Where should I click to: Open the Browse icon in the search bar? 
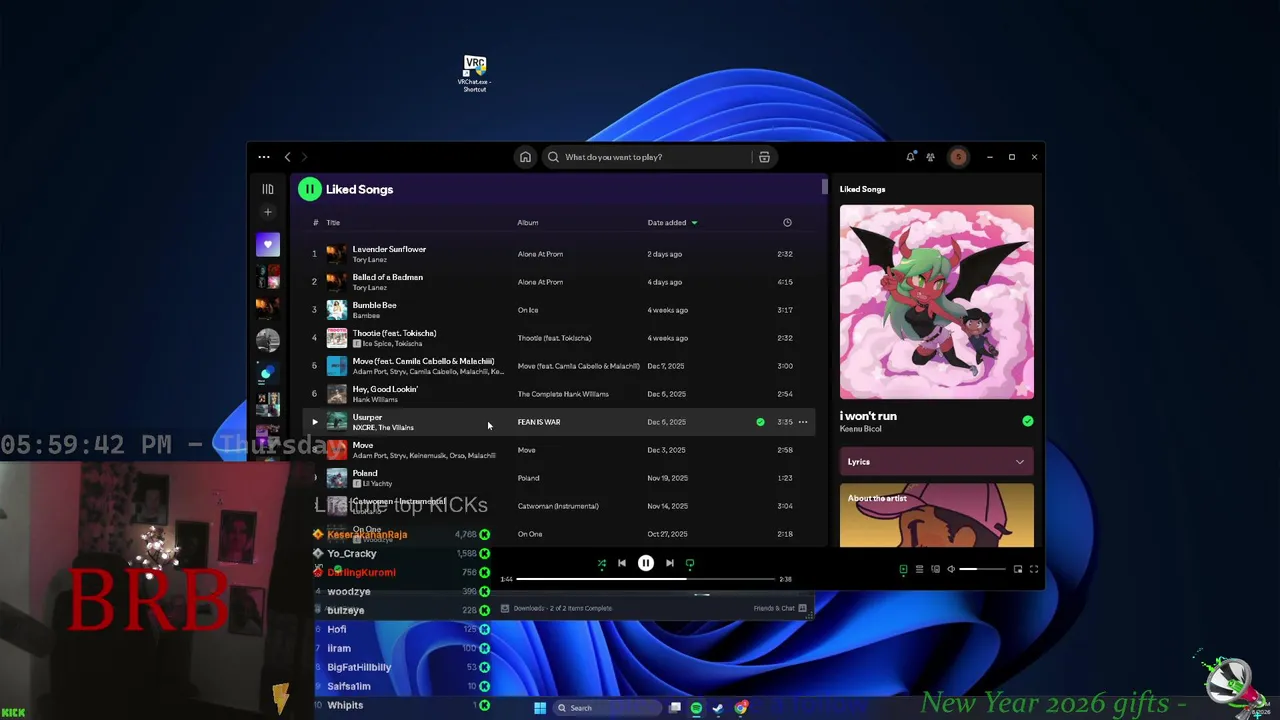pyautogui.click(x=764, y=157)
